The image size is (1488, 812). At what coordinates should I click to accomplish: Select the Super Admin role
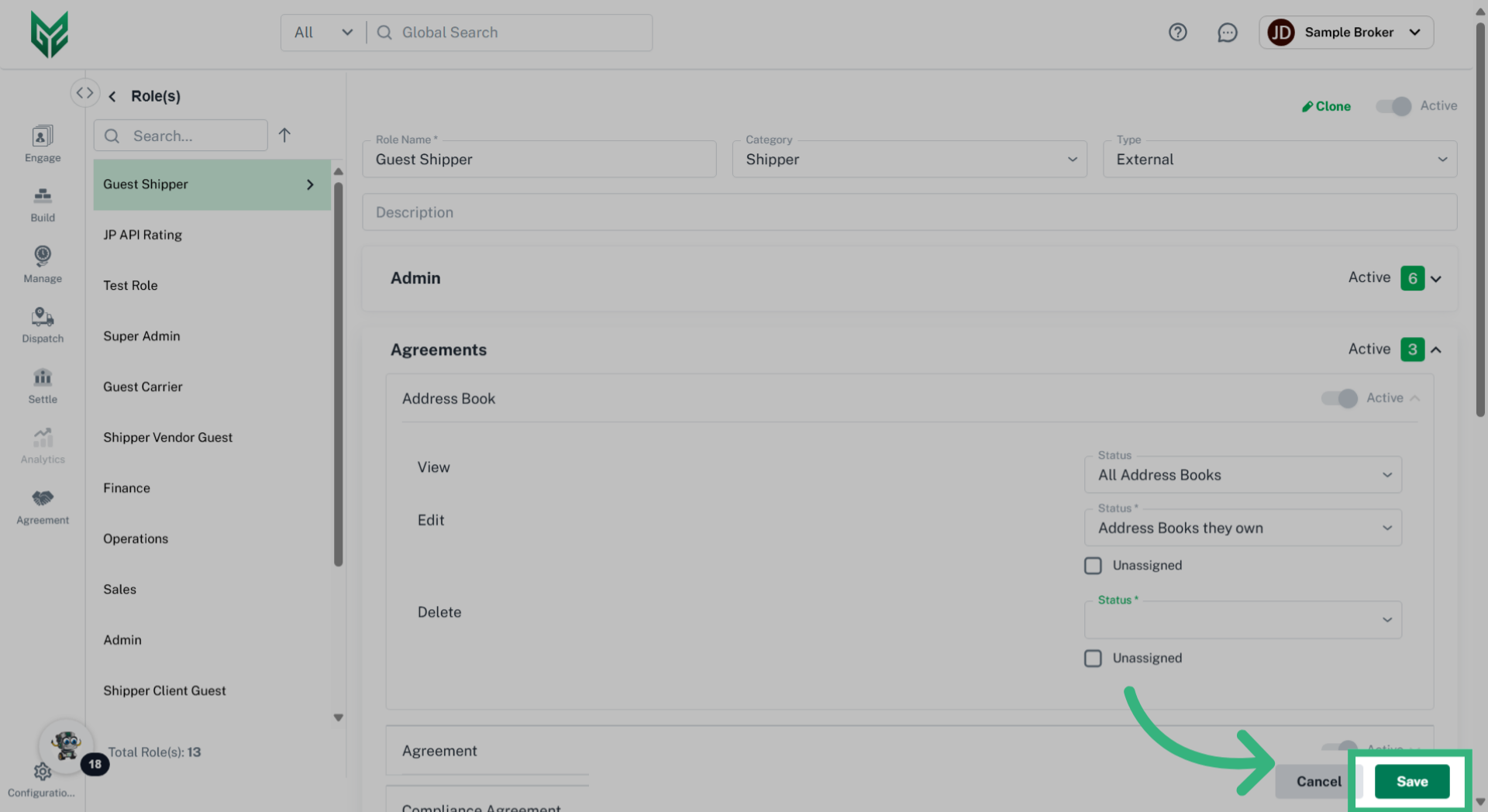(x=142, y=336)
